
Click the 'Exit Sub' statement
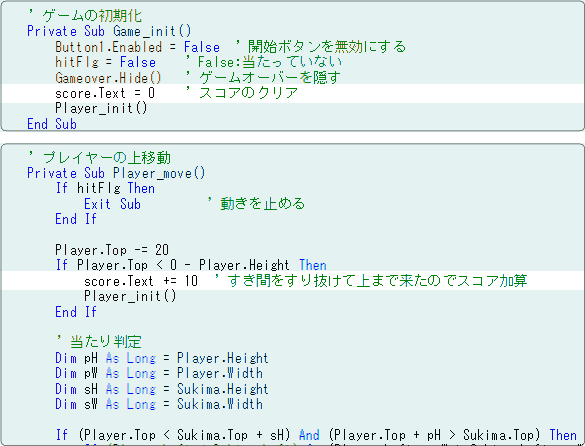(x=112, y=204)
